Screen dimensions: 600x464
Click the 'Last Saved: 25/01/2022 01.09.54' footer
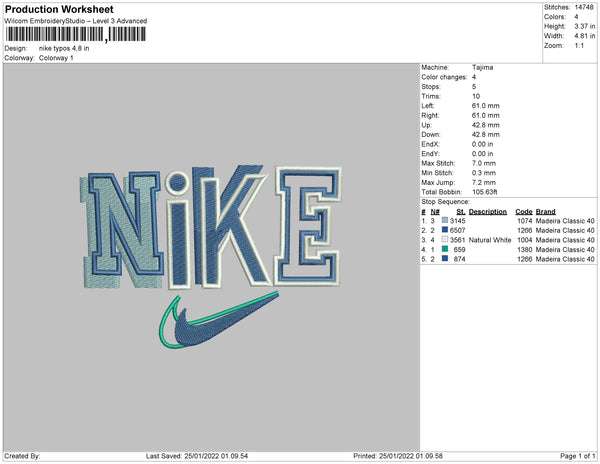click(197, 456)
